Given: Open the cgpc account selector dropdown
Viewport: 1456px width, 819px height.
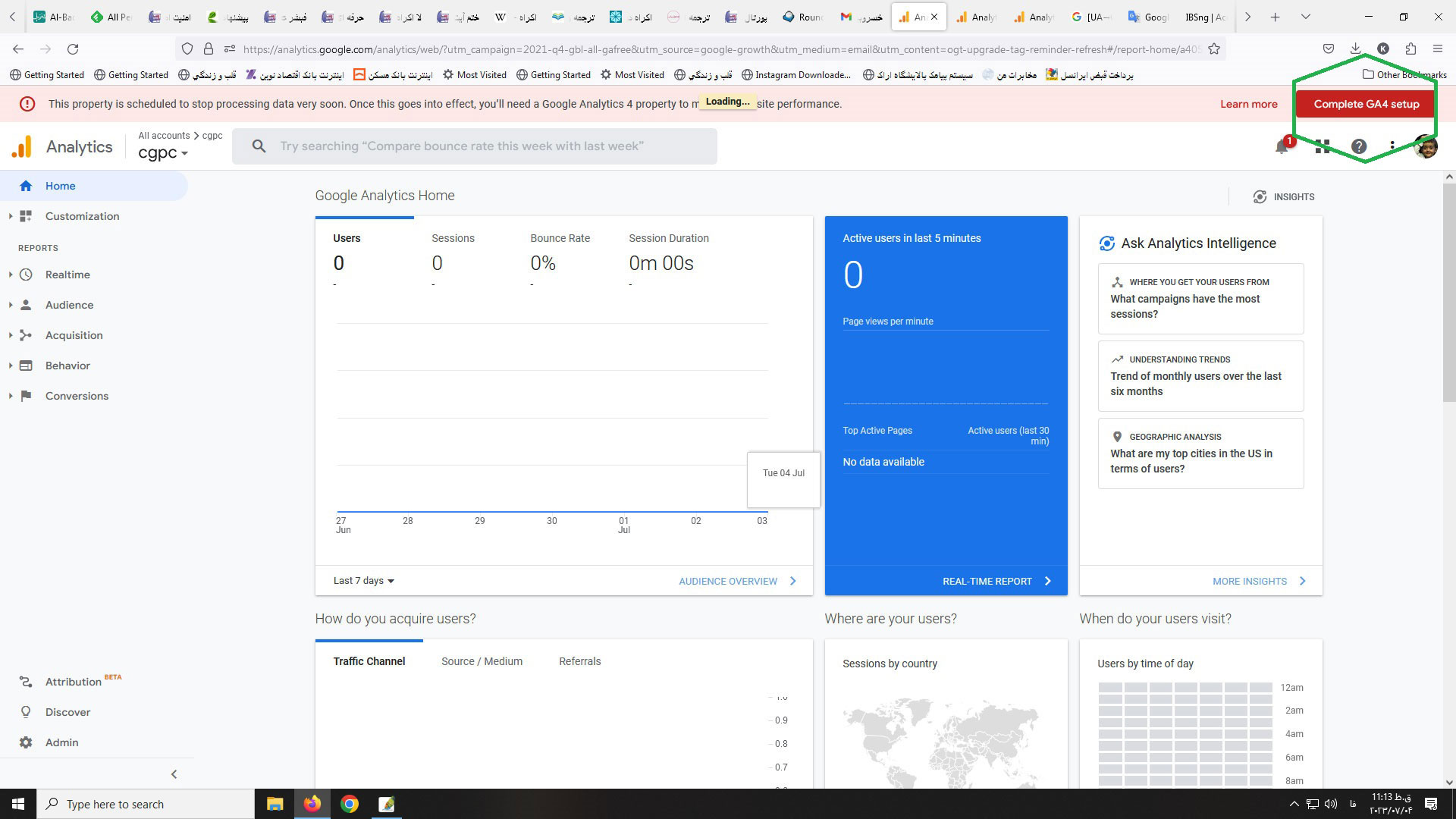Looking at the screenshot, I should [x=163, y=152].
